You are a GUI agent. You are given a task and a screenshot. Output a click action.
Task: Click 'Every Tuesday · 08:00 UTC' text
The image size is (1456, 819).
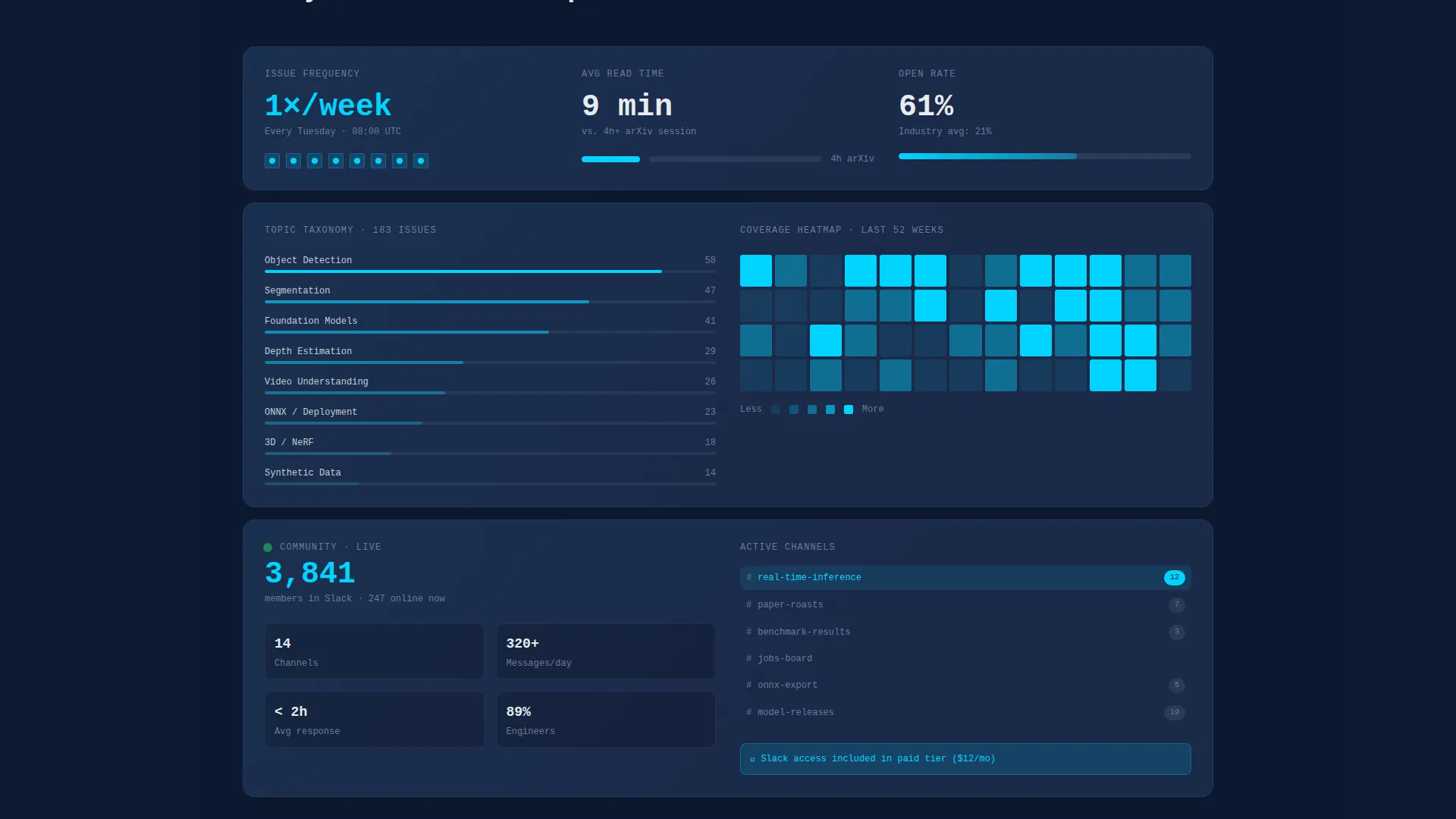(x=333, y=131)
